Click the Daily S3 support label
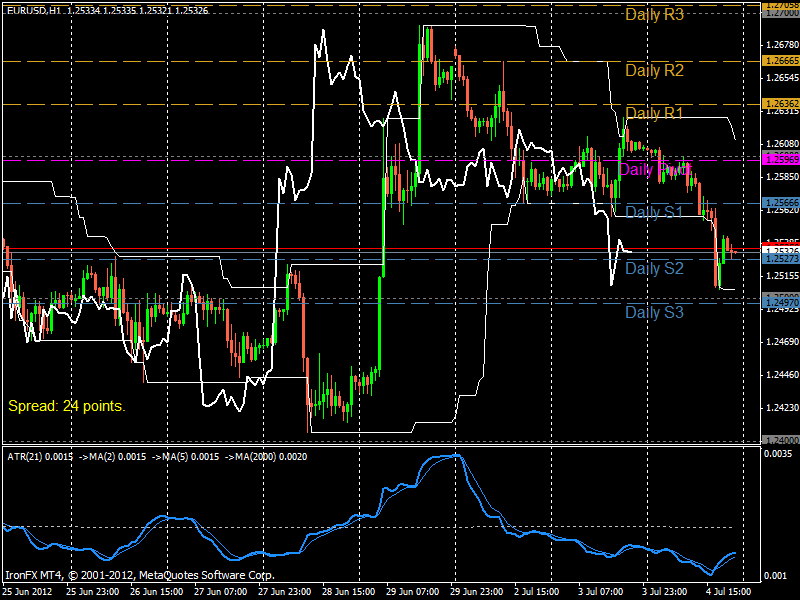This screenshot has height=600, width=800. [x=654, y=312]
